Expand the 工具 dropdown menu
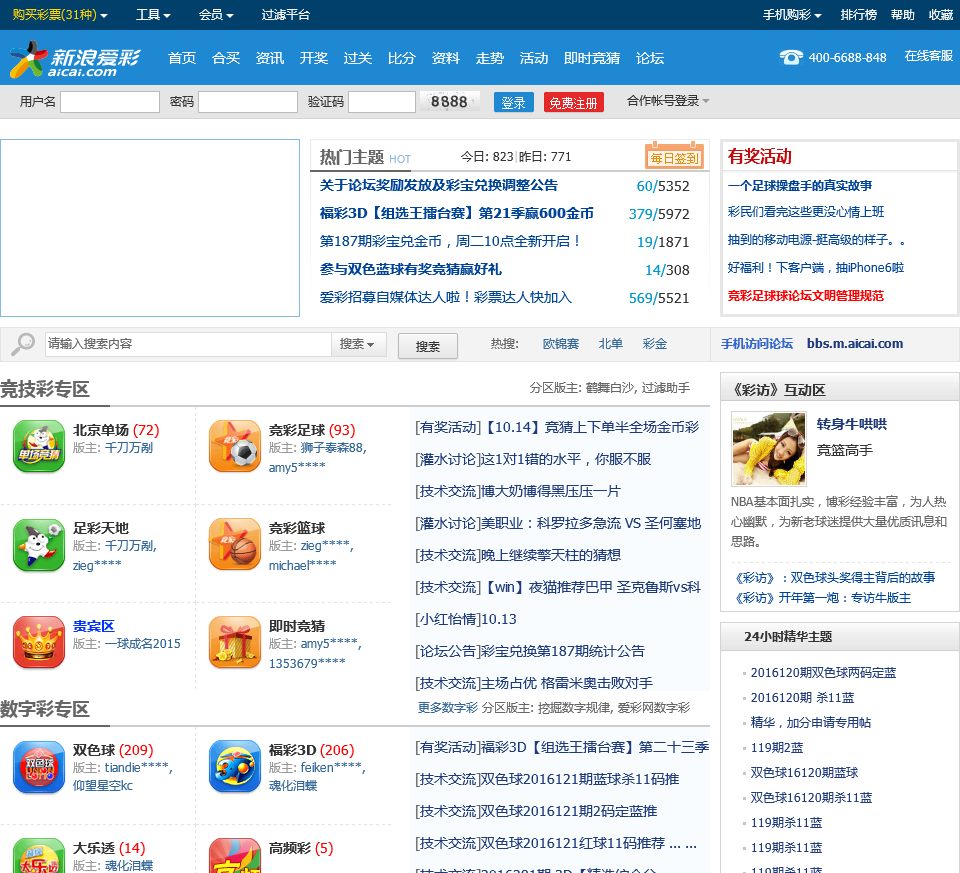The height and width of the screenshot is (873, 960). click(153, 15)
